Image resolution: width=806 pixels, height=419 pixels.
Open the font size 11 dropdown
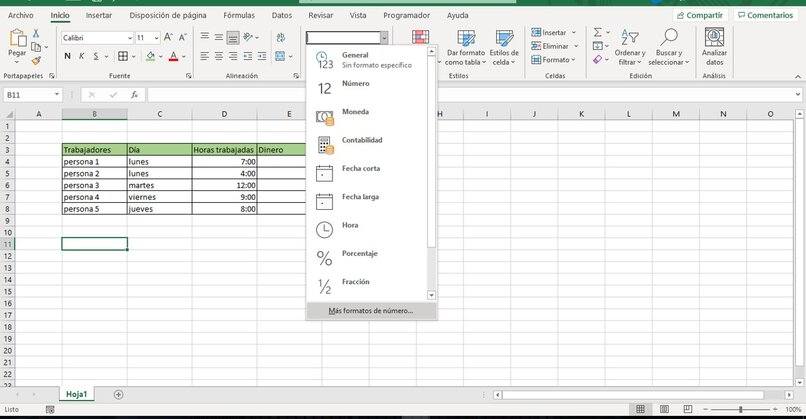[156, 38]
